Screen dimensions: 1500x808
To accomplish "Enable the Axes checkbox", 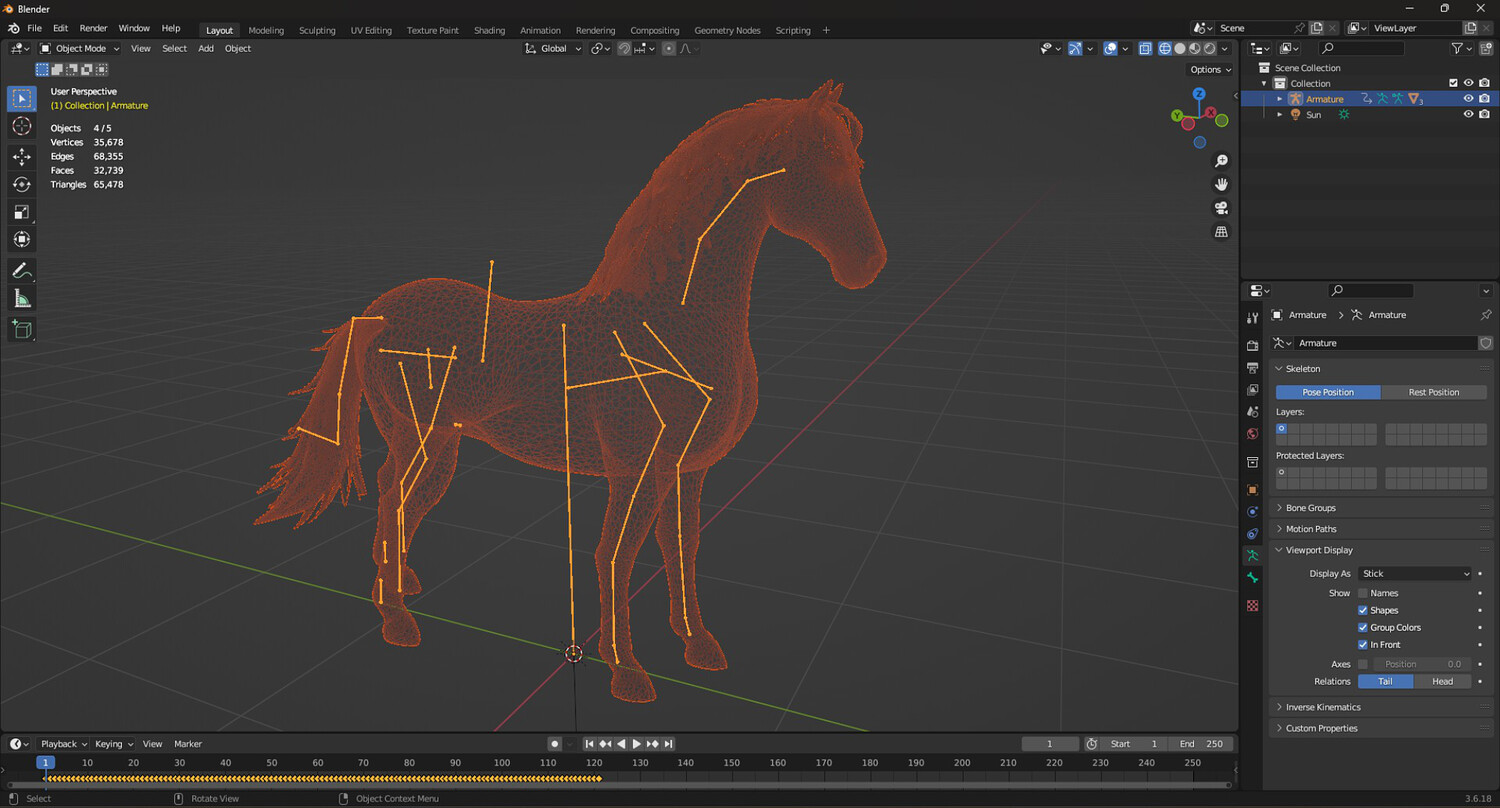I will coord(1363,664).
